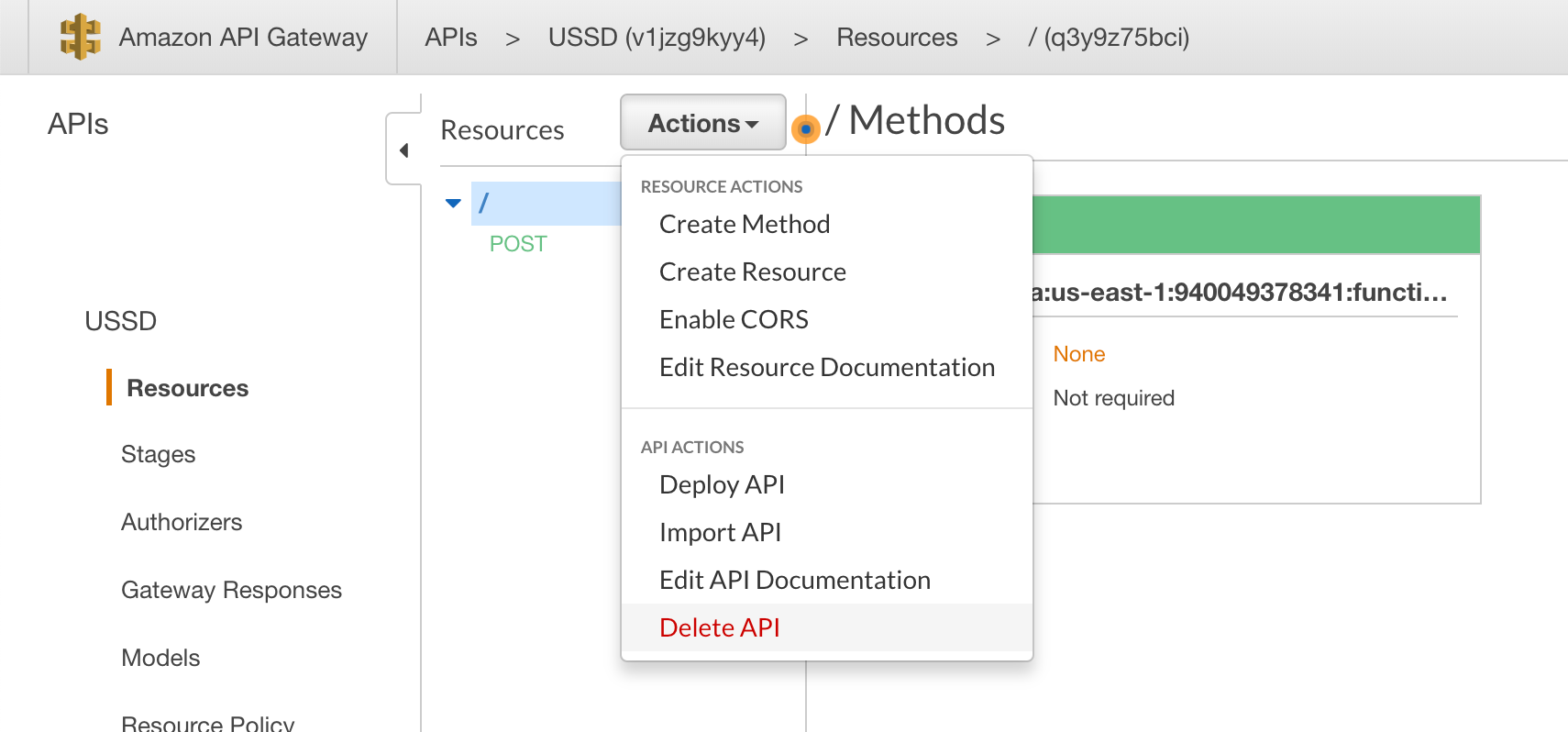Open Stages in the sidebar
The image size is (1568, 732).
(159, 454)
